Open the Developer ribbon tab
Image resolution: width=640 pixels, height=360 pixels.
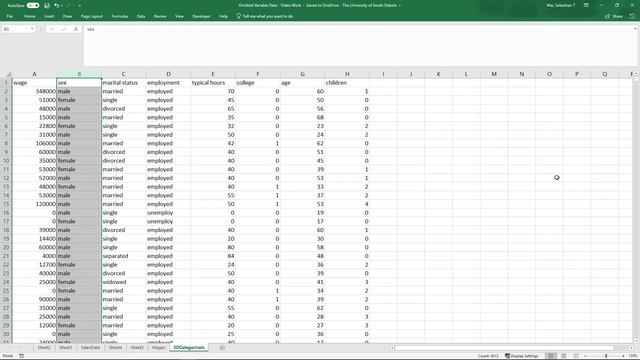(201, 16)
